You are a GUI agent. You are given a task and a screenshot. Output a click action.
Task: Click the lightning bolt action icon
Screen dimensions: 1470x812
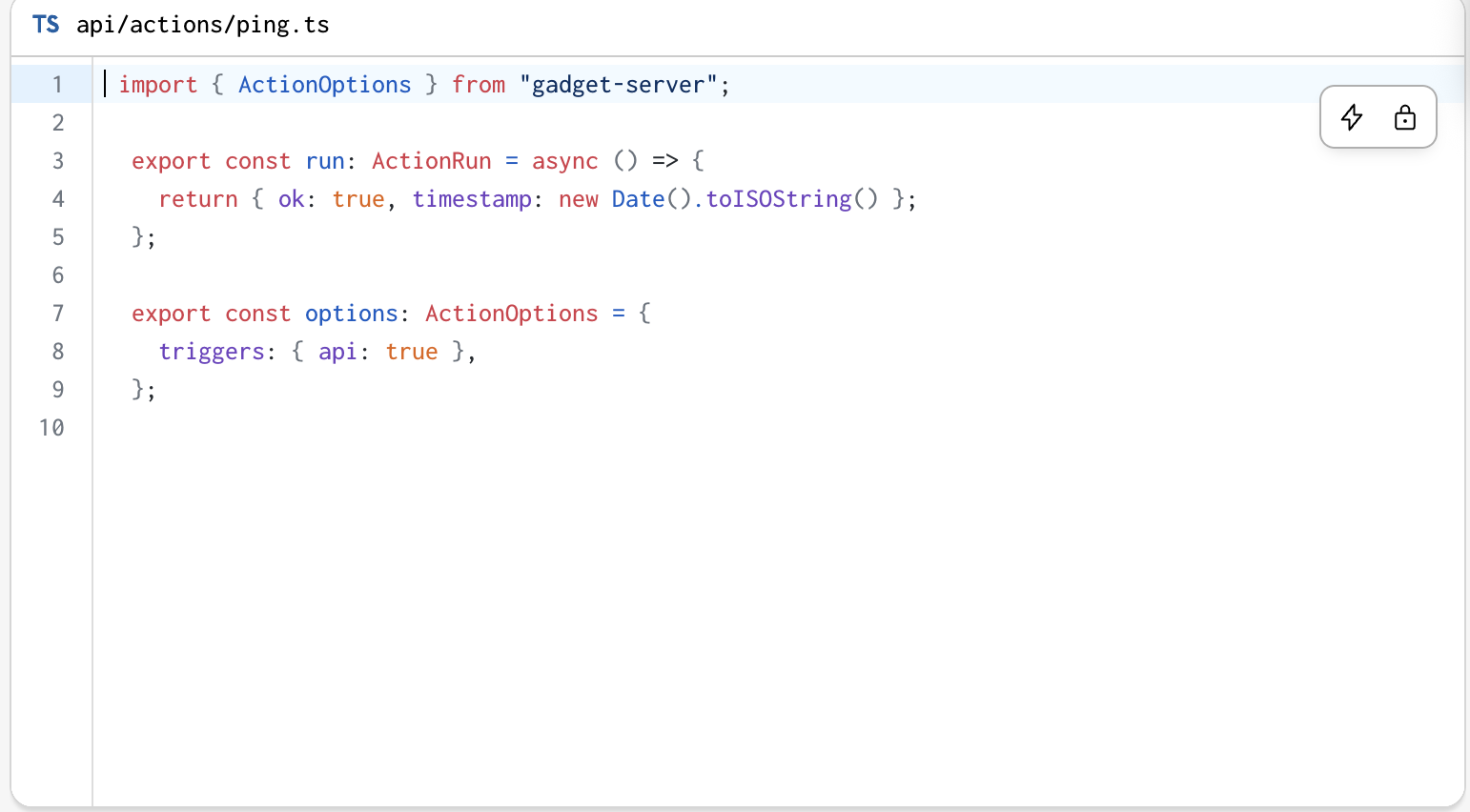[1352, 117]
